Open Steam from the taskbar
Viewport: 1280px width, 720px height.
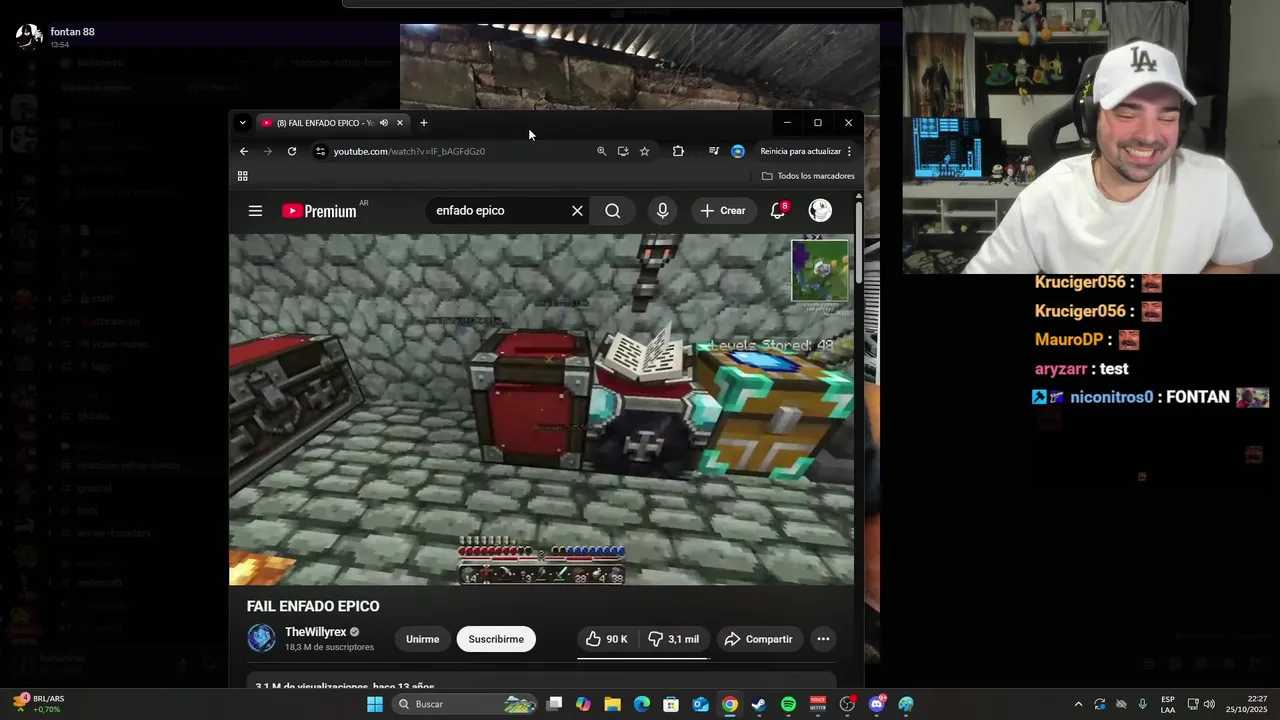tap(759, 704)
